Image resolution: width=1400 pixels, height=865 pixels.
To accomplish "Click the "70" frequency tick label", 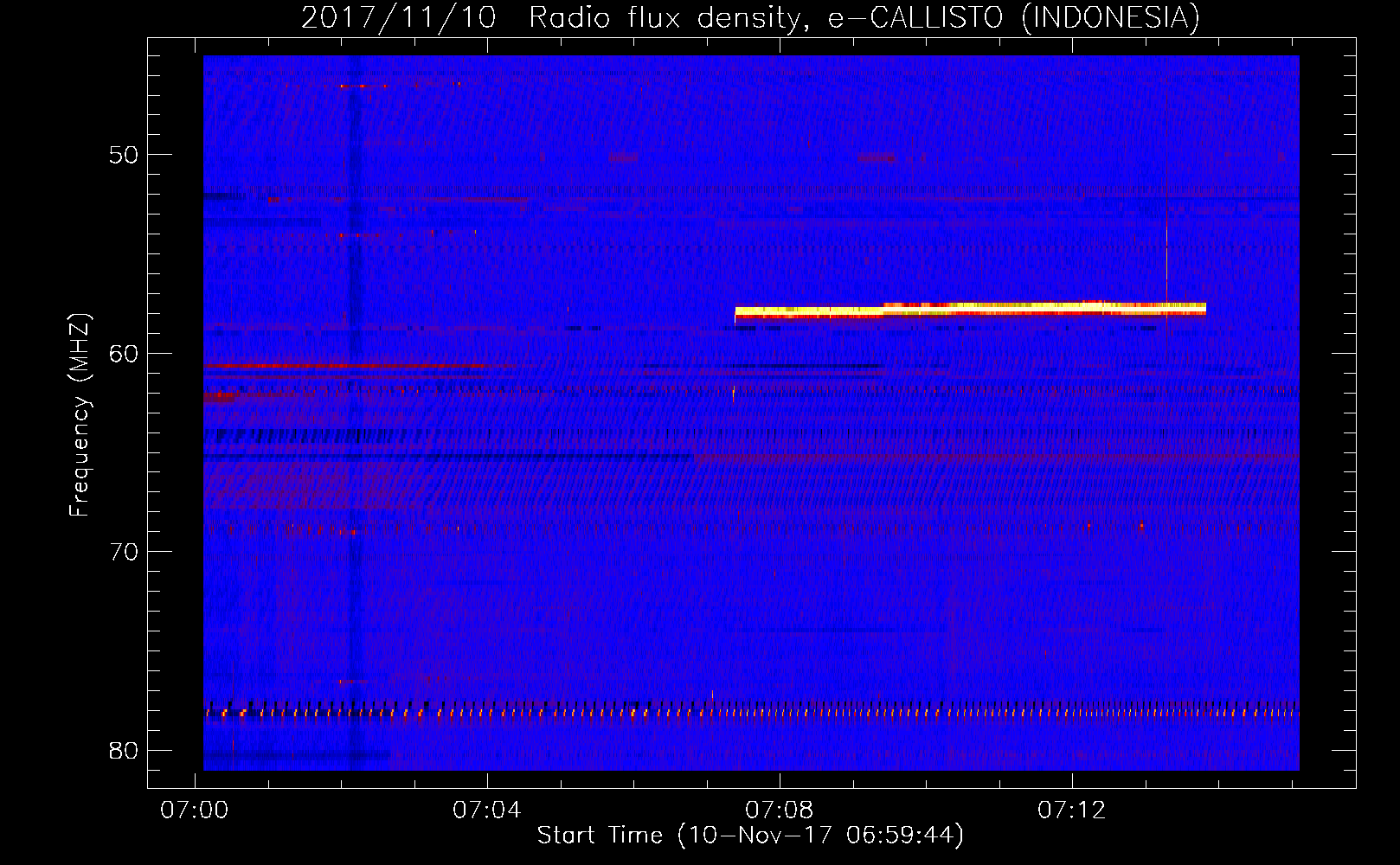I will click(x=124, y=552).
